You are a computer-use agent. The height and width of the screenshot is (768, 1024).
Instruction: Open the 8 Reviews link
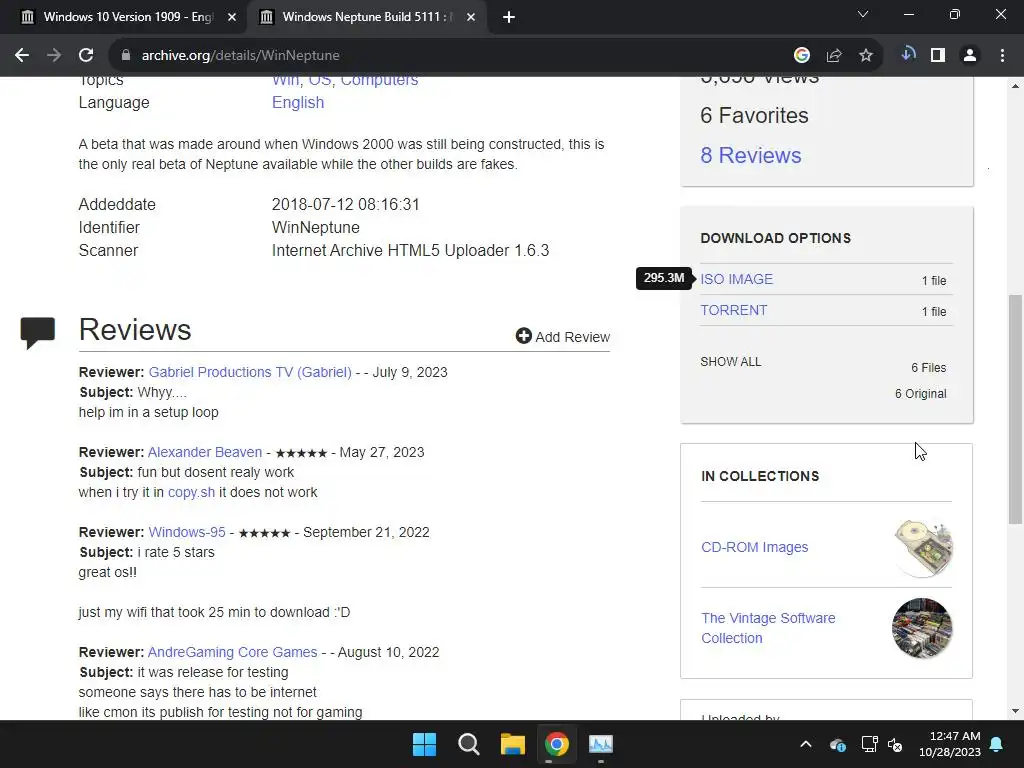coord(750,155)
